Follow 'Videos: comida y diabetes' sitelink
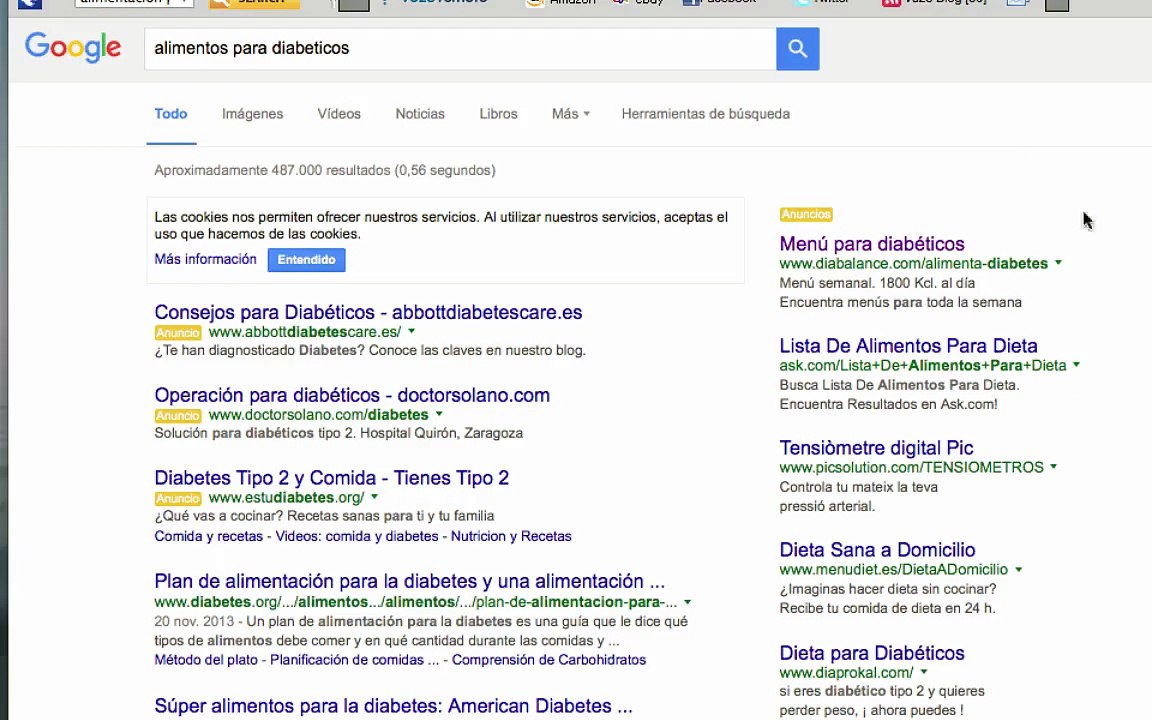The height and width of the screenshot is (720, 1152). point(356,536)
